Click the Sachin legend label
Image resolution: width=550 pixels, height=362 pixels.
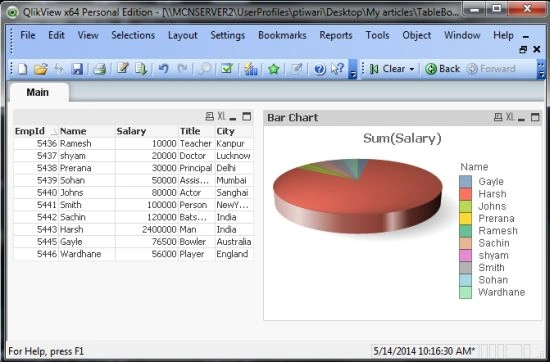[x=494, y=243]
